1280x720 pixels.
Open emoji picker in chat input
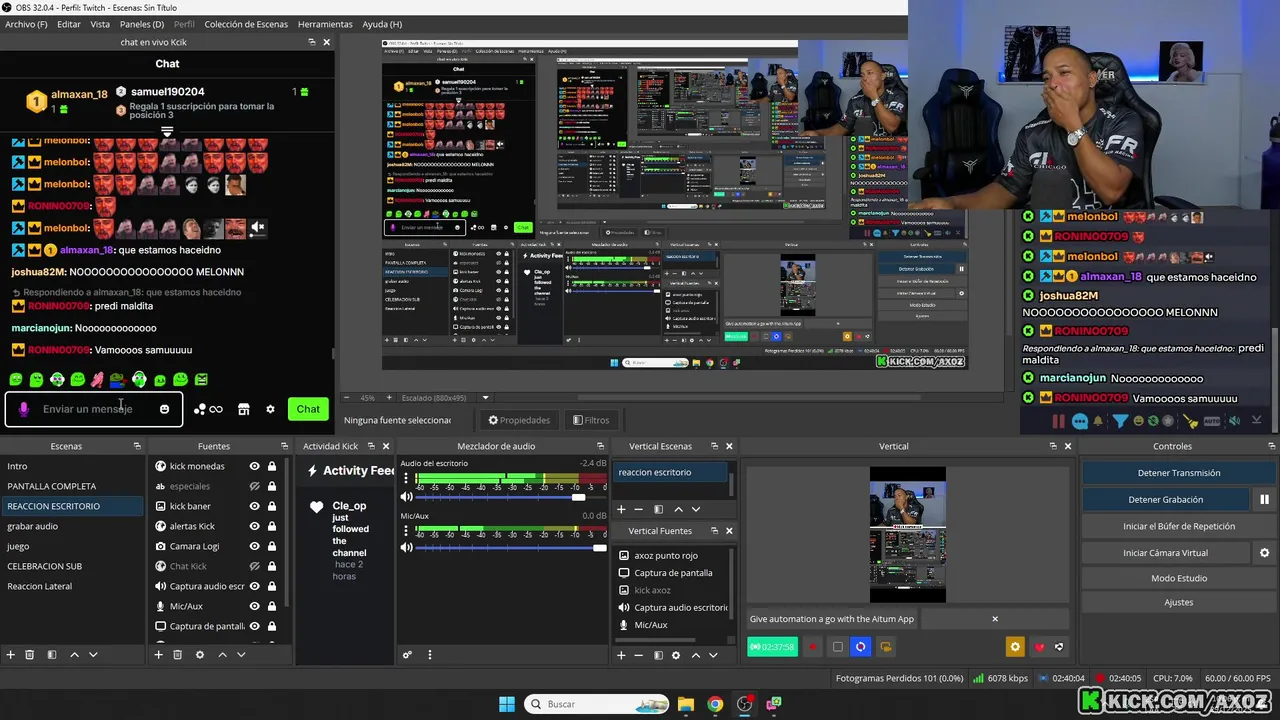coord(164,409)
